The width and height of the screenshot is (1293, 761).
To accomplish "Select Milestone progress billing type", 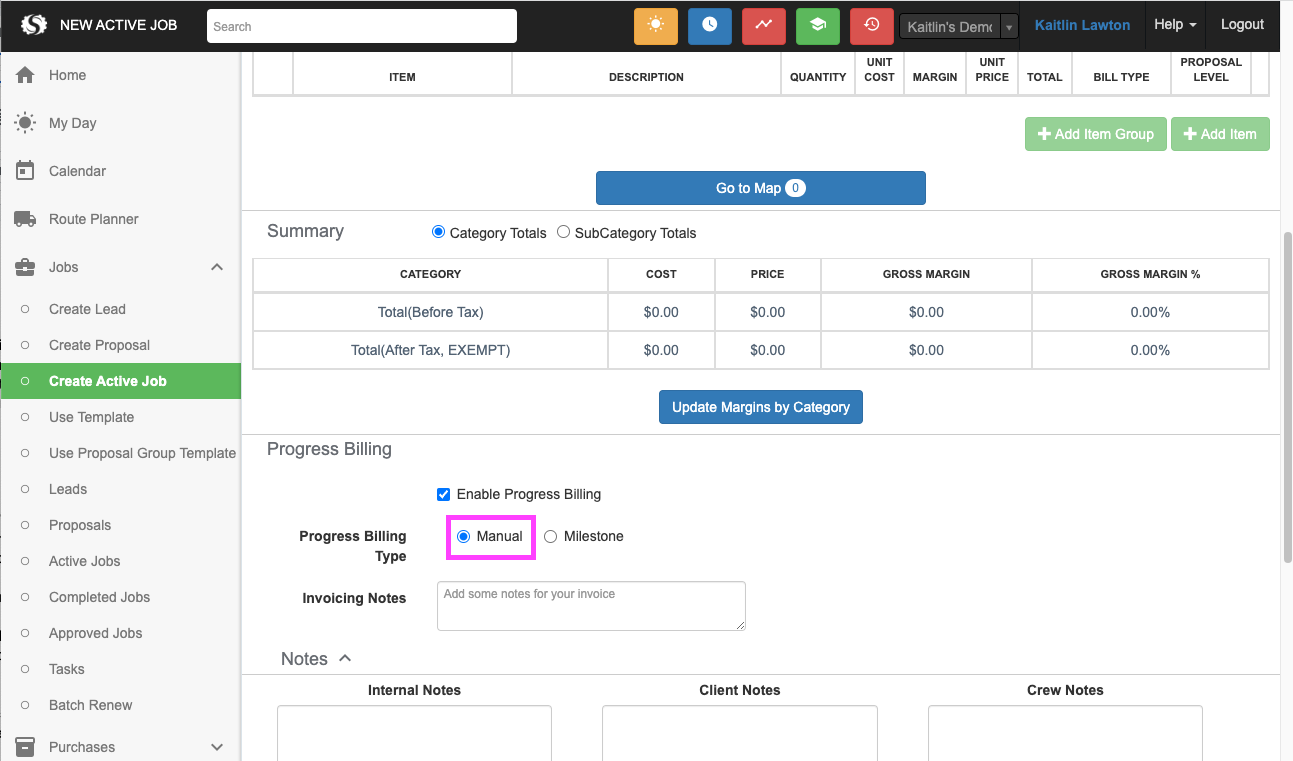I will click(551, 536).
